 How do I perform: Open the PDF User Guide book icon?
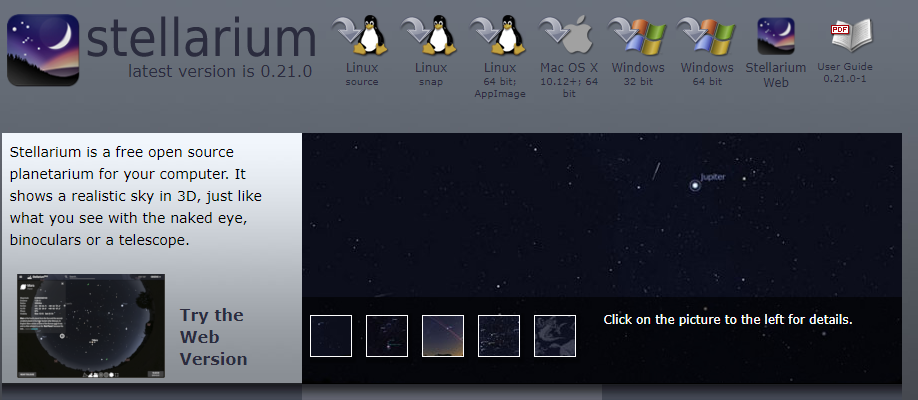tap(851, 35)
